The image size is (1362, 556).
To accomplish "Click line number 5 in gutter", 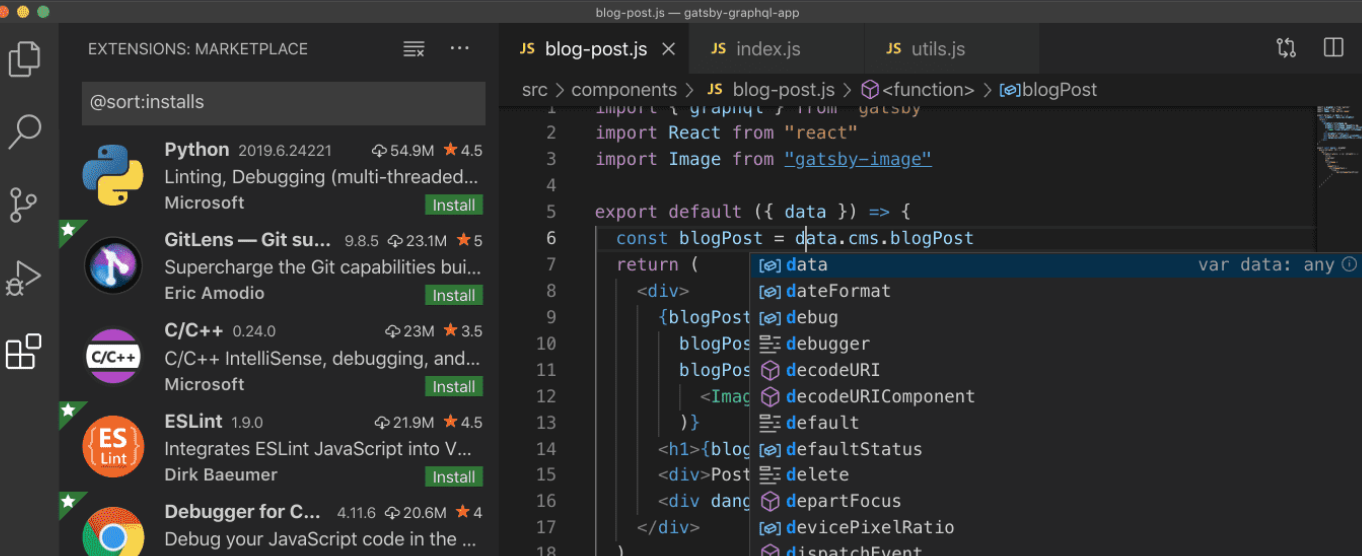I will tap(551, 212).
